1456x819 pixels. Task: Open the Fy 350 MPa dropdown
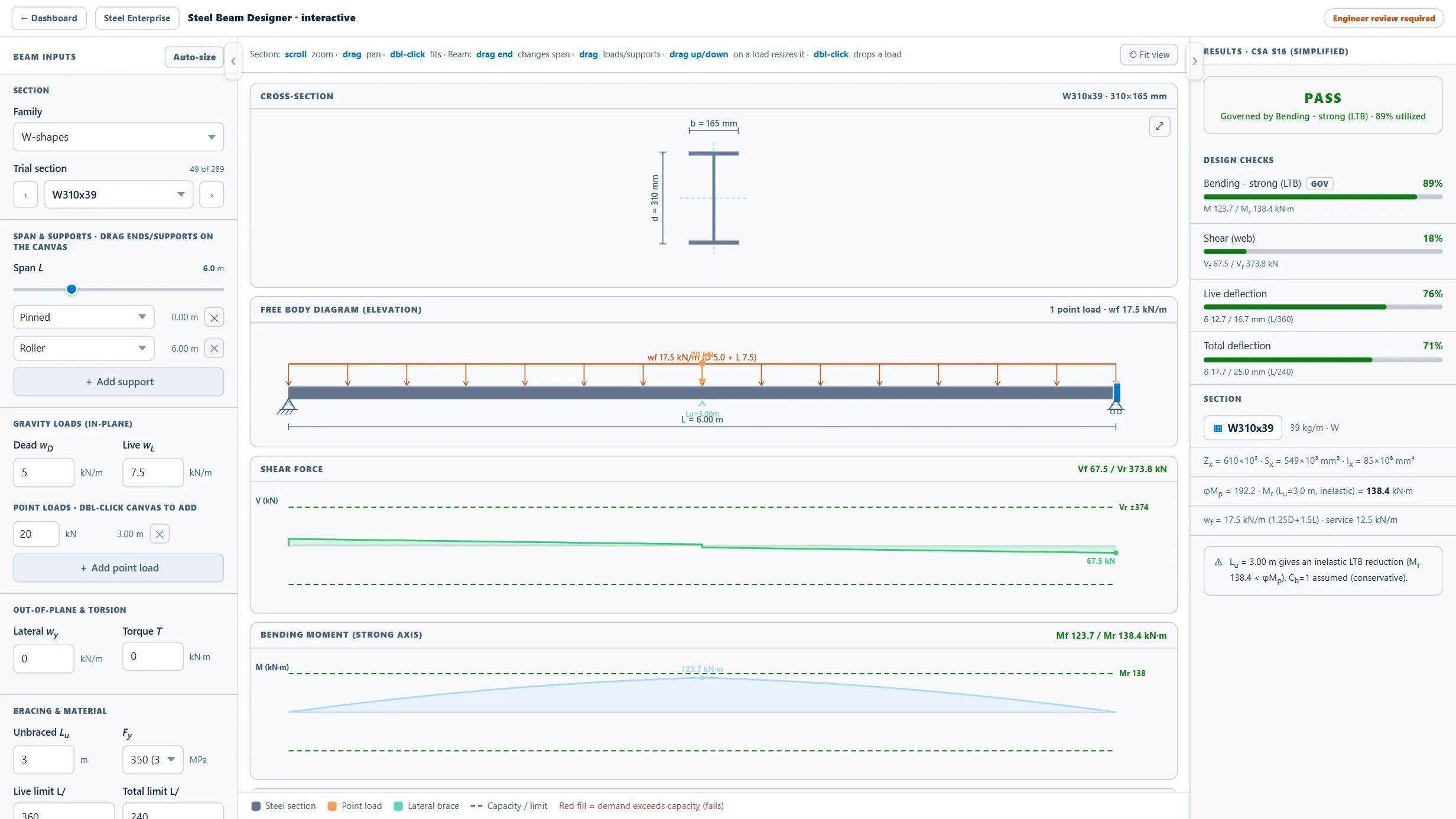click(153, 760)
